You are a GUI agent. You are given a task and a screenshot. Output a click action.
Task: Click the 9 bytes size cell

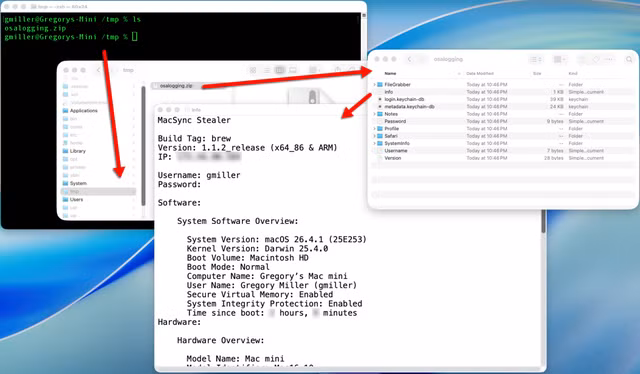point(555,121)
